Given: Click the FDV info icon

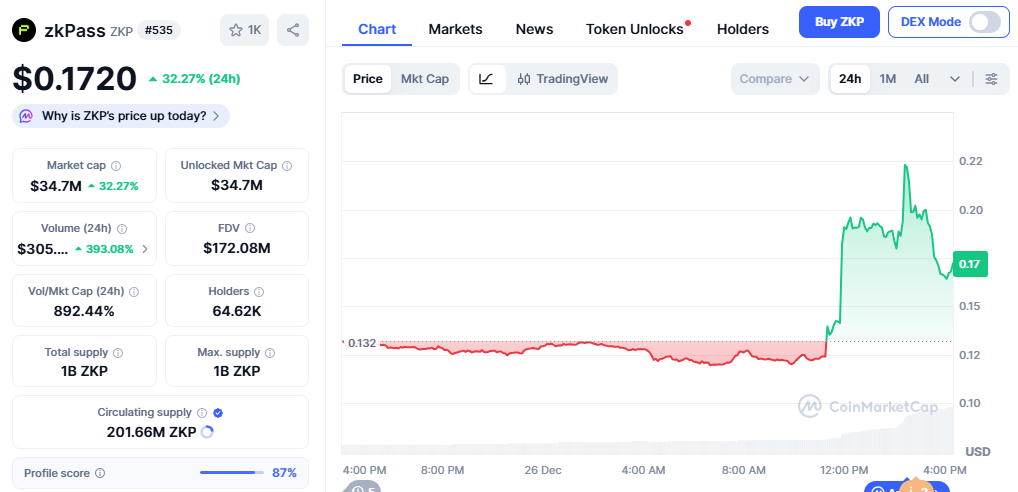Looking at the screenshot, I should (x=250, y=228).
